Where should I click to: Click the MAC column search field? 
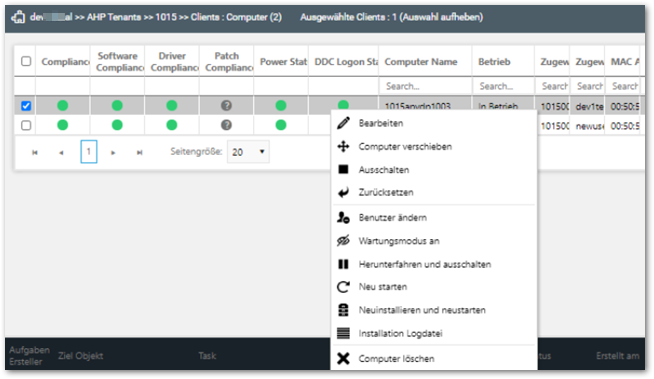[623, 86]
